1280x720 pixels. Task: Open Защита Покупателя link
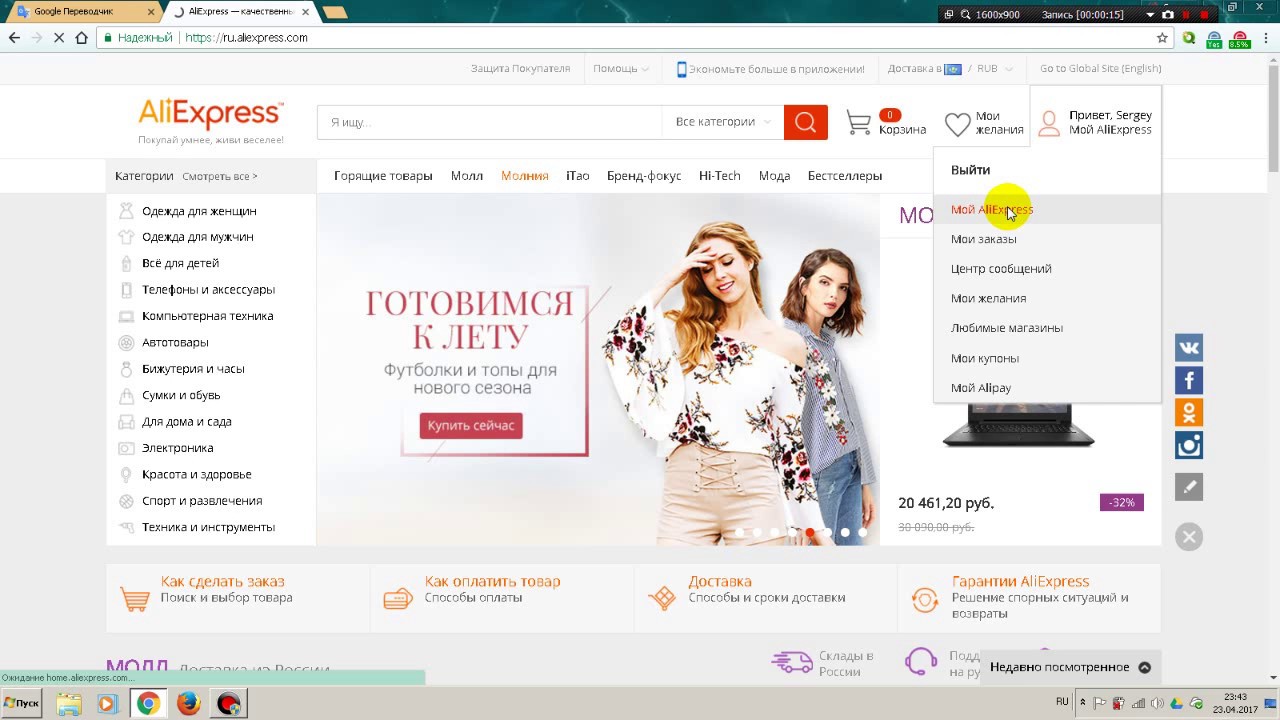click(520, 69)
